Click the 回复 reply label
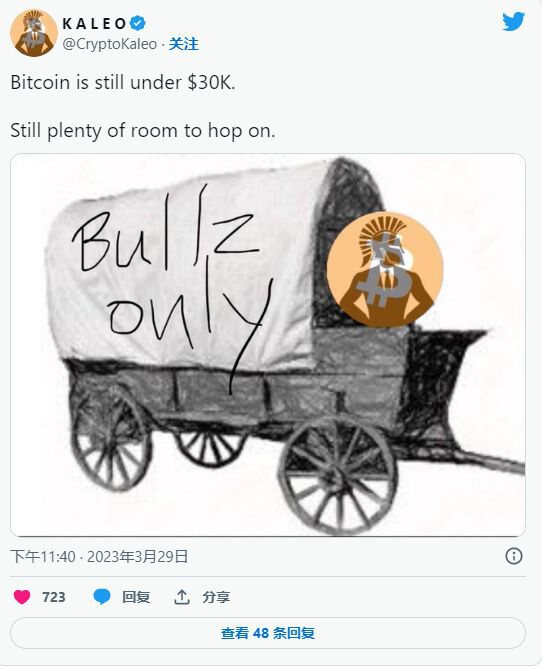This screenshot has height=666, width=542. 136,597
